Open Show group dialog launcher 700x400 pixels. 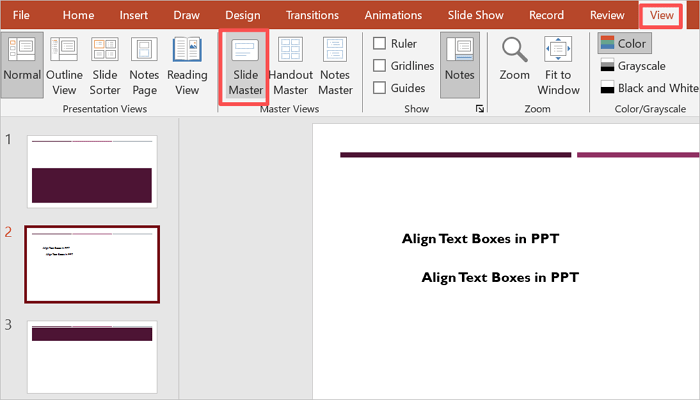[479, 108]
